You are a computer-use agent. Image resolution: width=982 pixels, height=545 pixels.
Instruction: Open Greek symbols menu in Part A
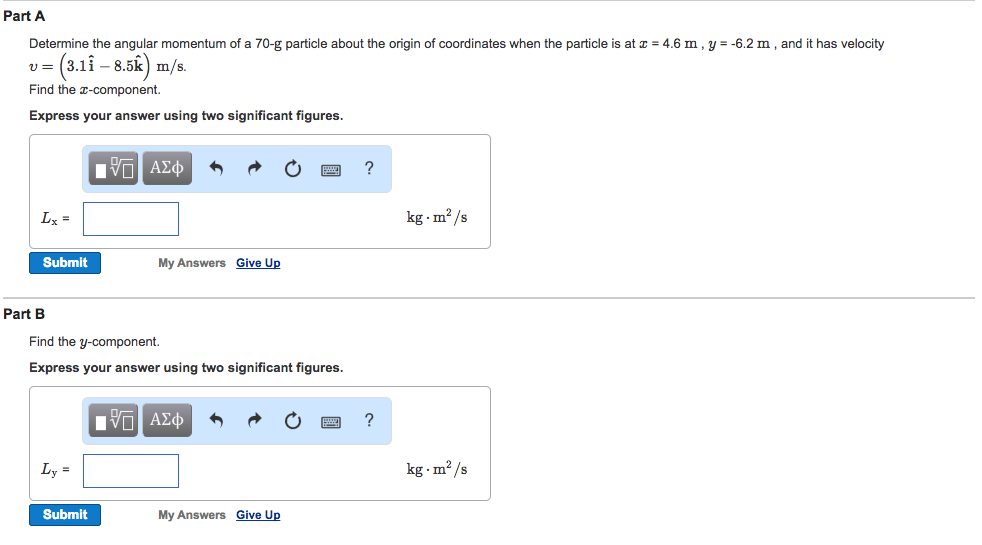166,169
